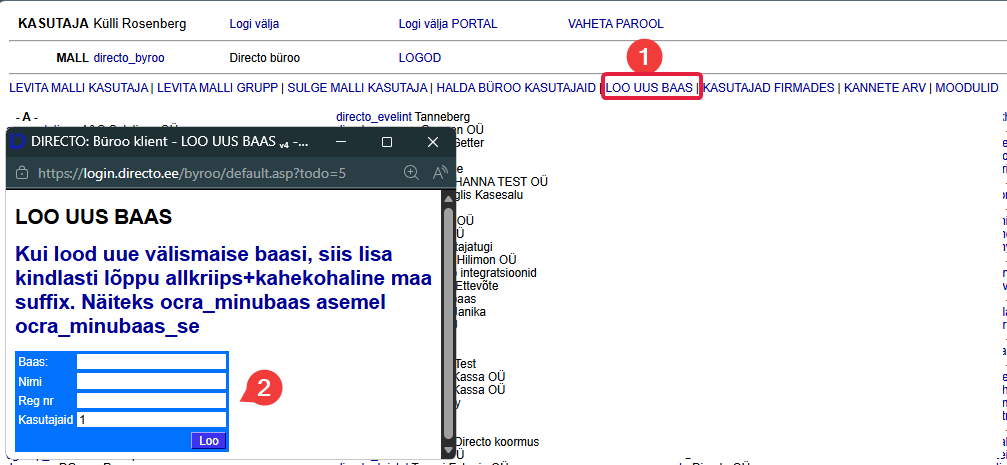Click the Directo logo in popup title bar

pyautogui.click(x=17, y=142)
